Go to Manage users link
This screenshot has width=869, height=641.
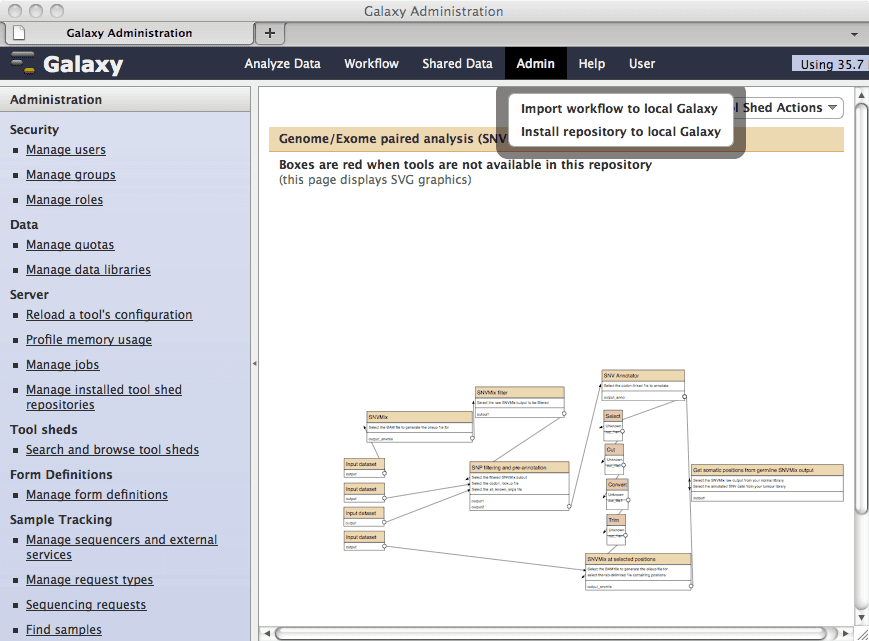tap(66, 150)
